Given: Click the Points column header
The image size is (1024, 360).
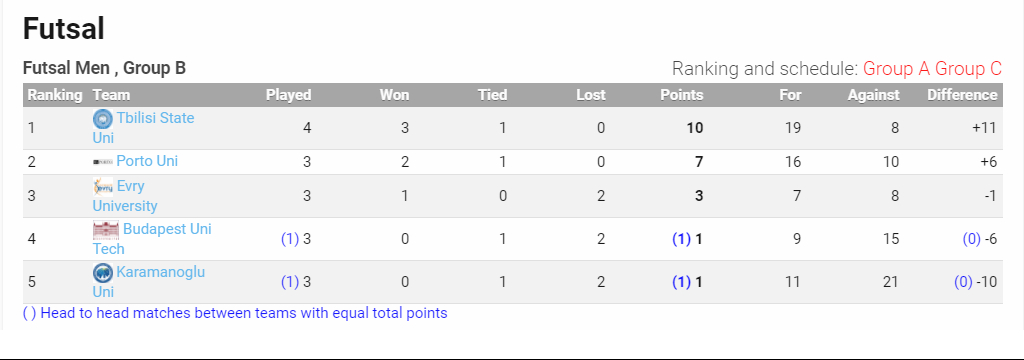Looking at the screenshot, I should pos(682,95).
